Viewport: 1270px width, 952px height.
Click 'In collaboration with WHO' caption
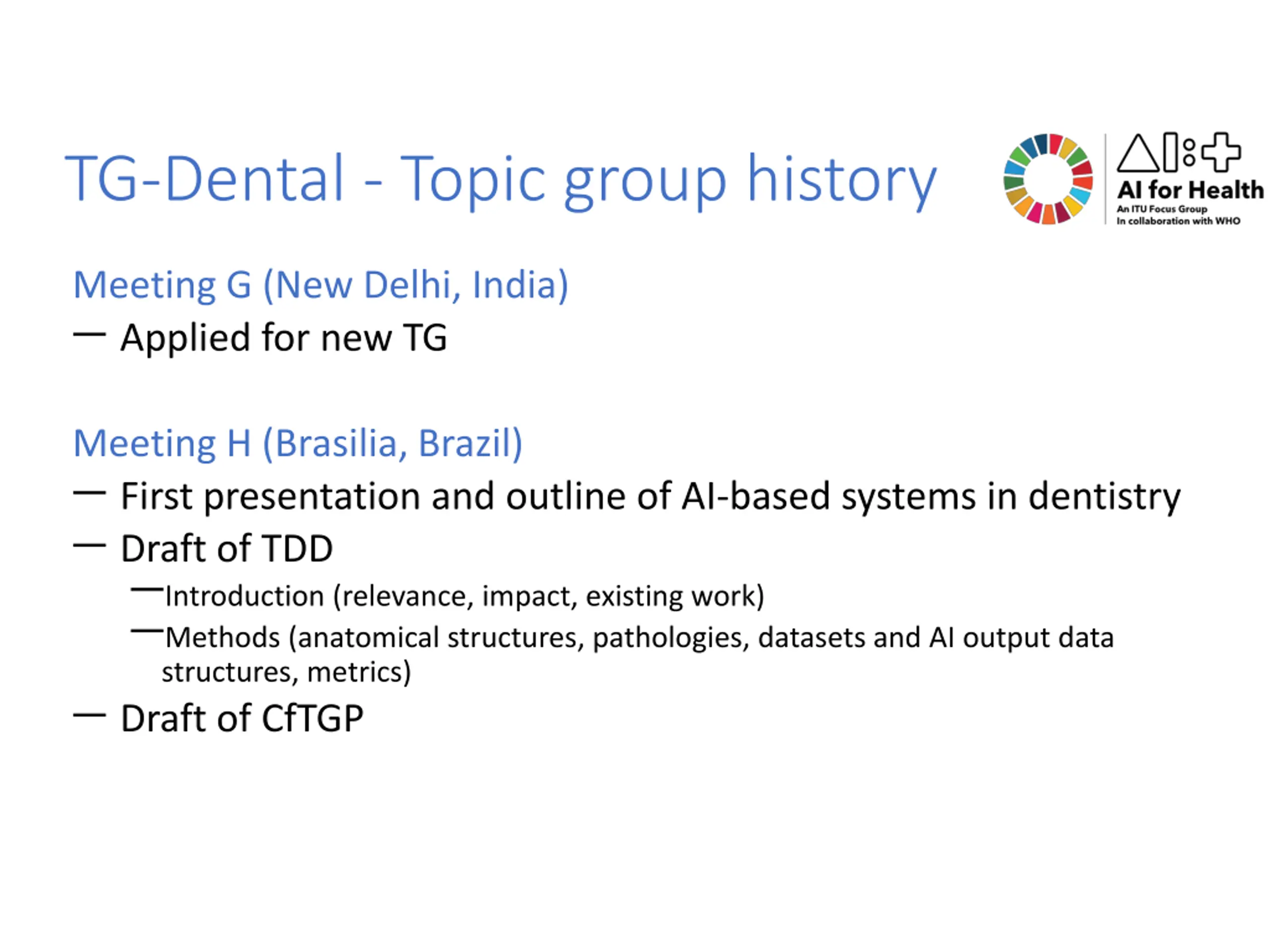coord(1178,221)
